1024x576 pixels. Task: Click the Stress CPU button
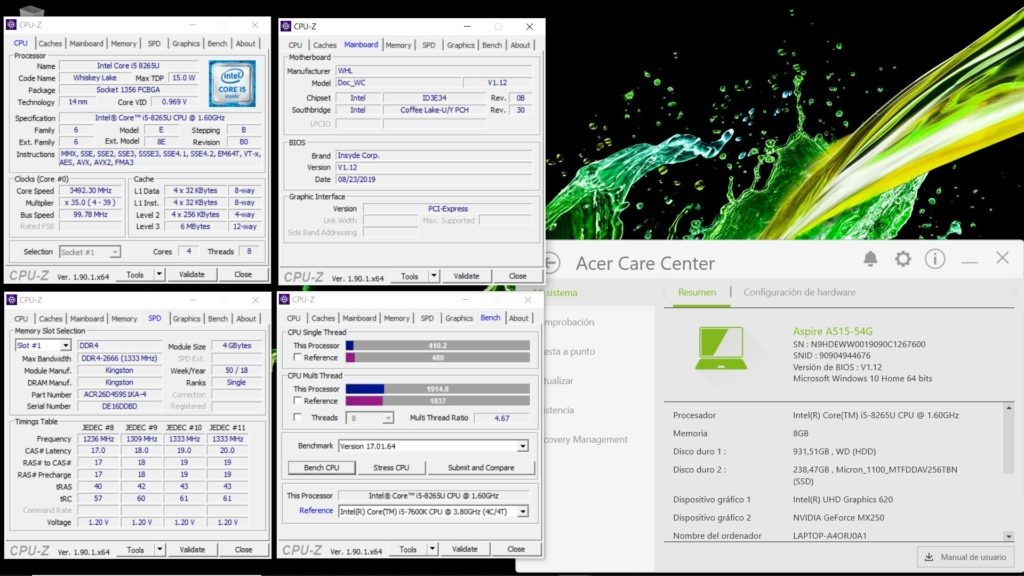(x=391, y=468)
